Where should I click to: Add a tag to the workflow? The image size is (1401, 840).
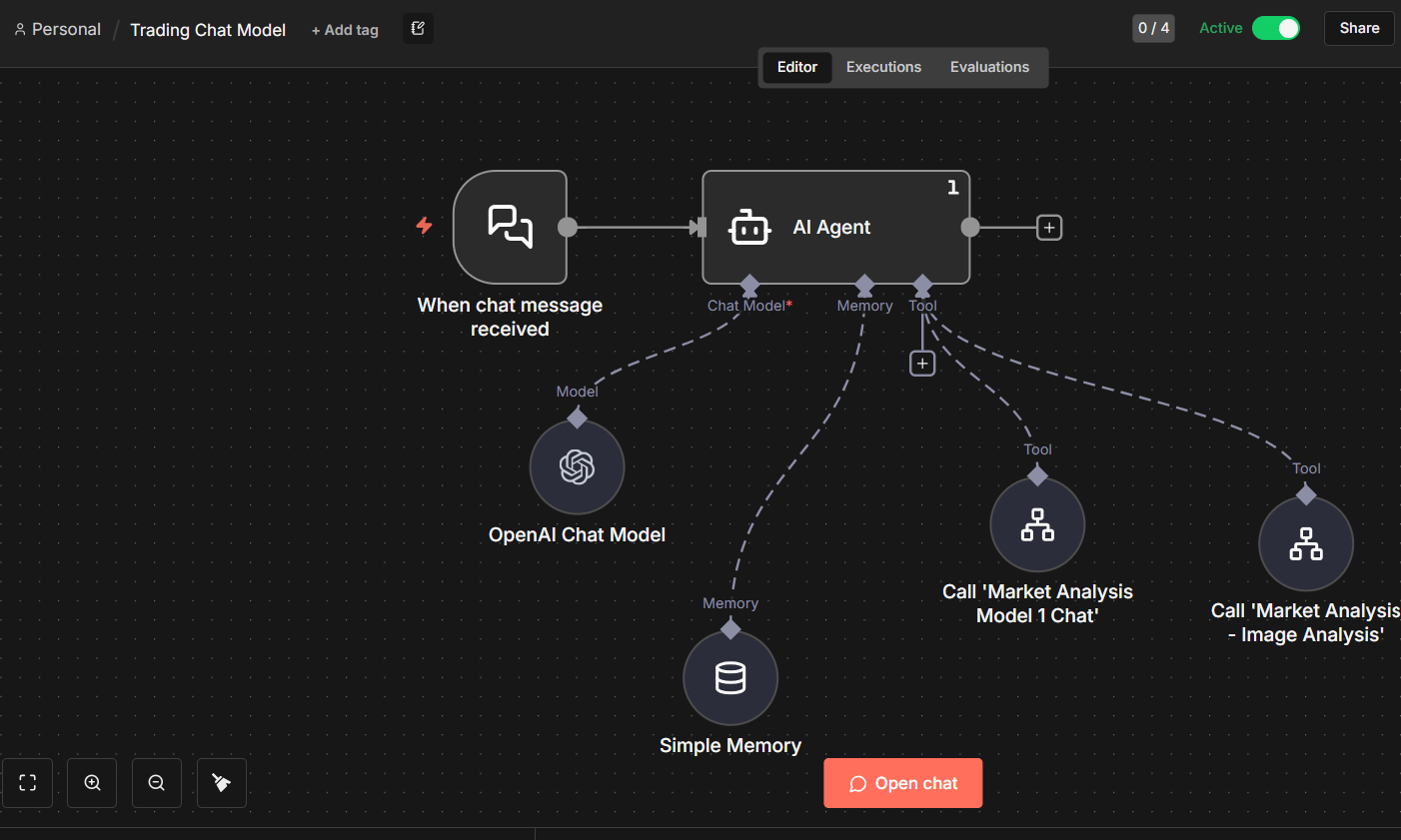click(345, 29)
